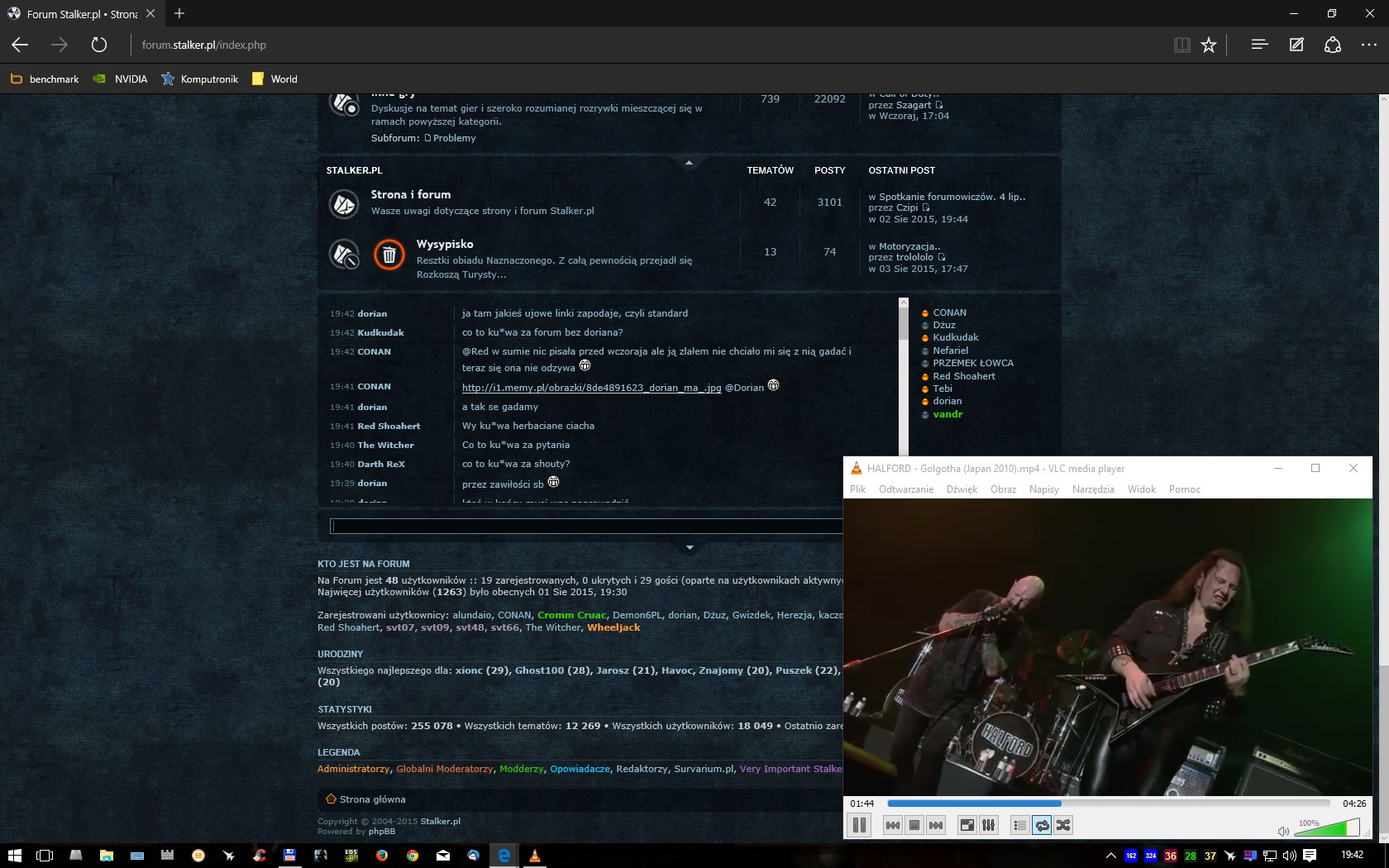Open VLC extended settings equalizer icon

pyautogui.click(x=988, y=825)
